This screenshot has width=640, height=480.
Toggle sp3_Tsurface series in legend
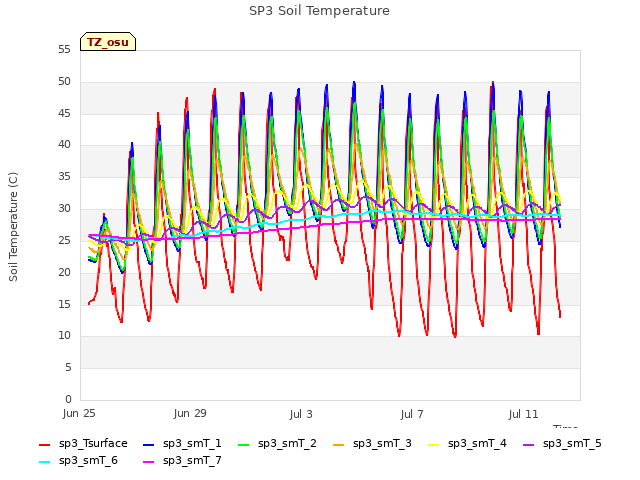click(x=83, y=443)
